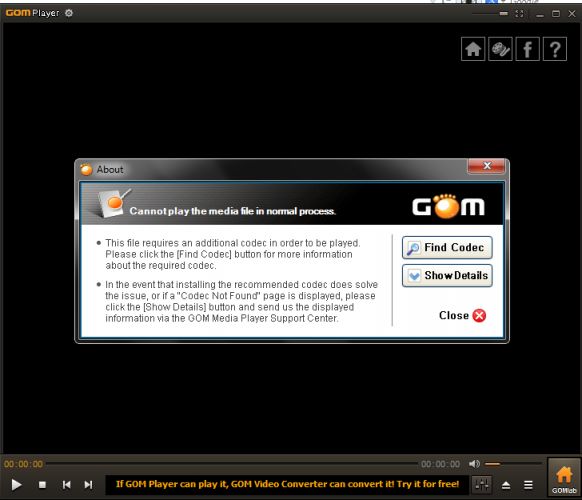Open the control panel equalizer icon
582x500 pixels.
coord(482,484)
